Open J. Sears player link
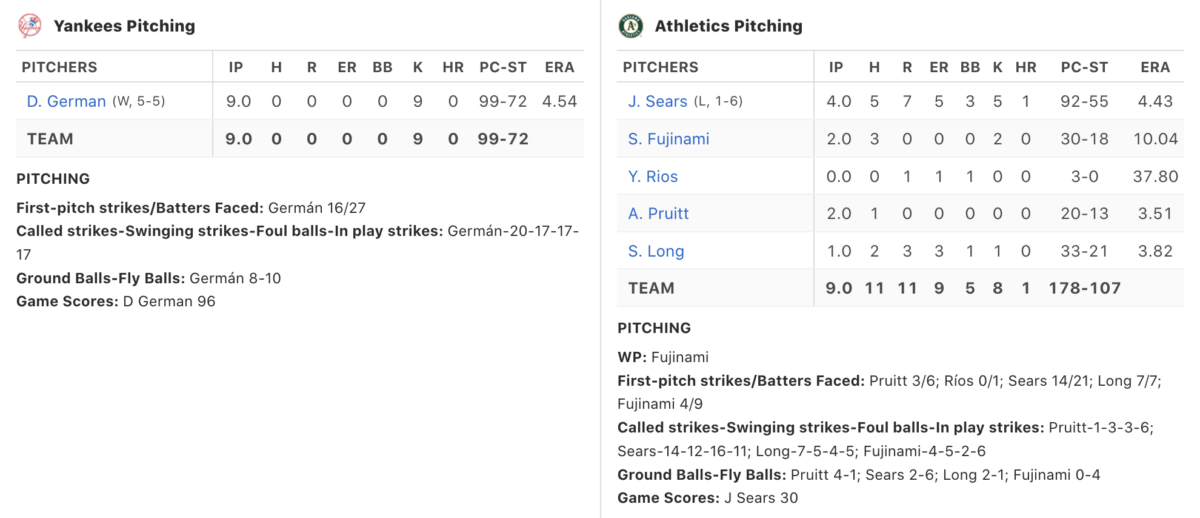The width and height of the screenshot is (1200, 518). (x=660, y=101)
